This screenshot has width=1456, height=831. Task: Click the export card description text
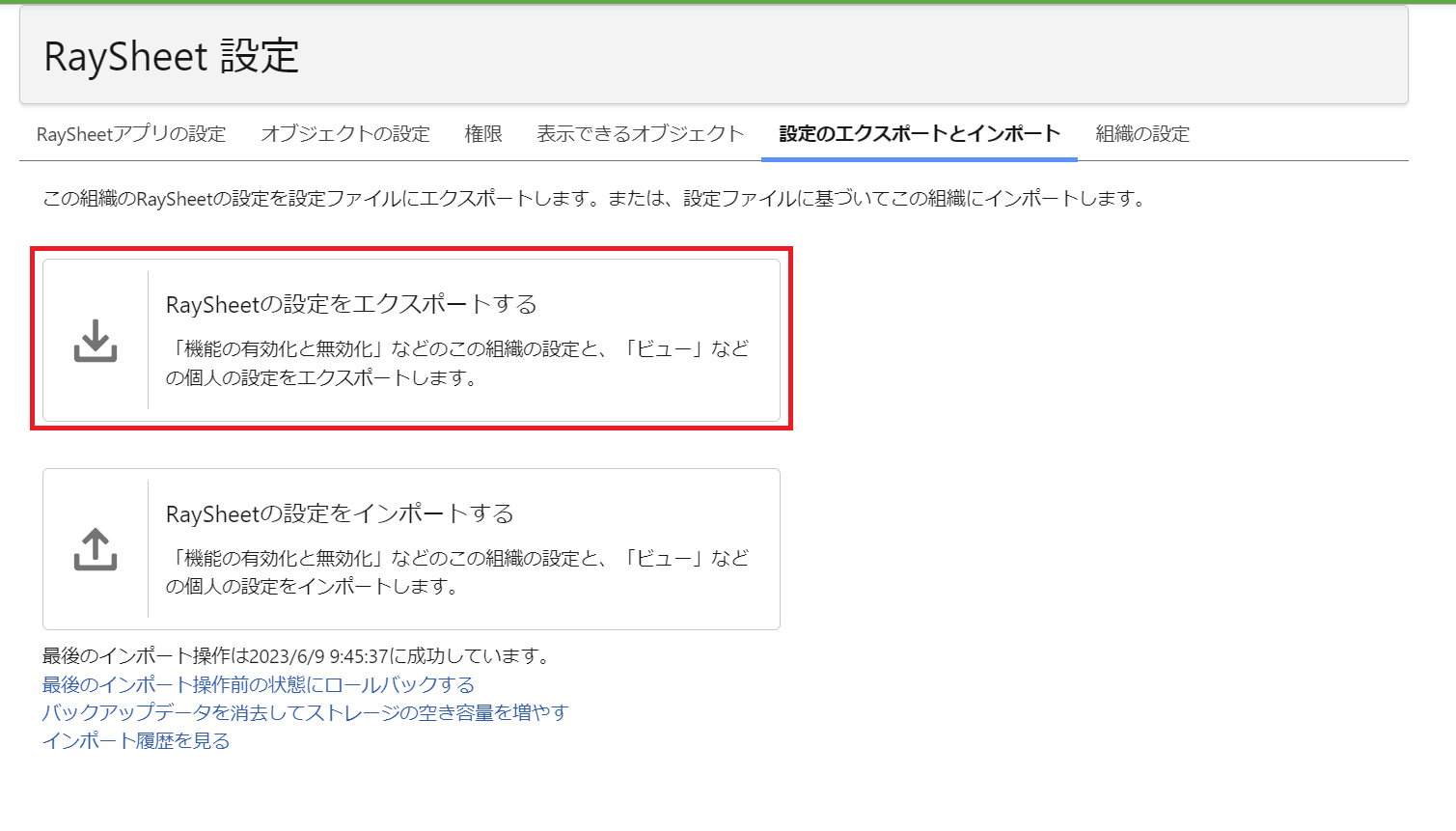coord(457,363)
